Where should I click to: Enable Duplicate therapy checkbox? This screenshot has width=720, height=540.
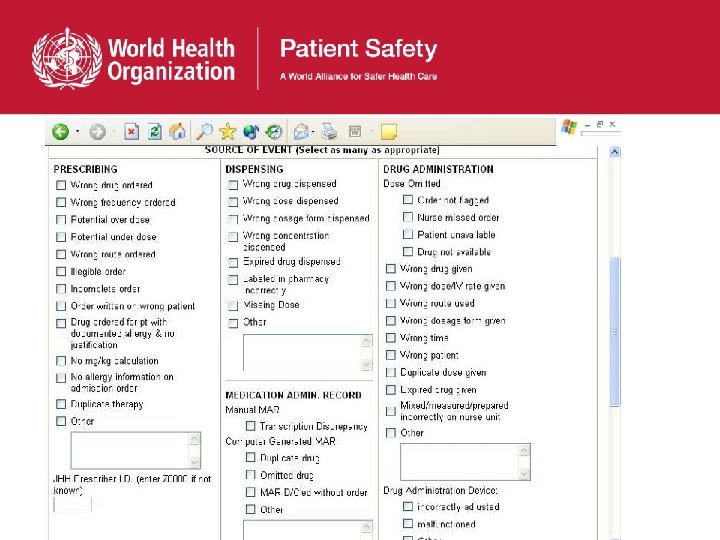click(x=61, y=404)
